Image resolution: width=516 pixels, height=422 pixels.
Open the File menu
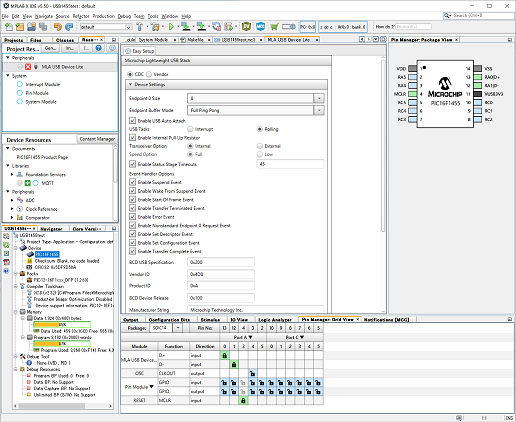click(5, 16)
